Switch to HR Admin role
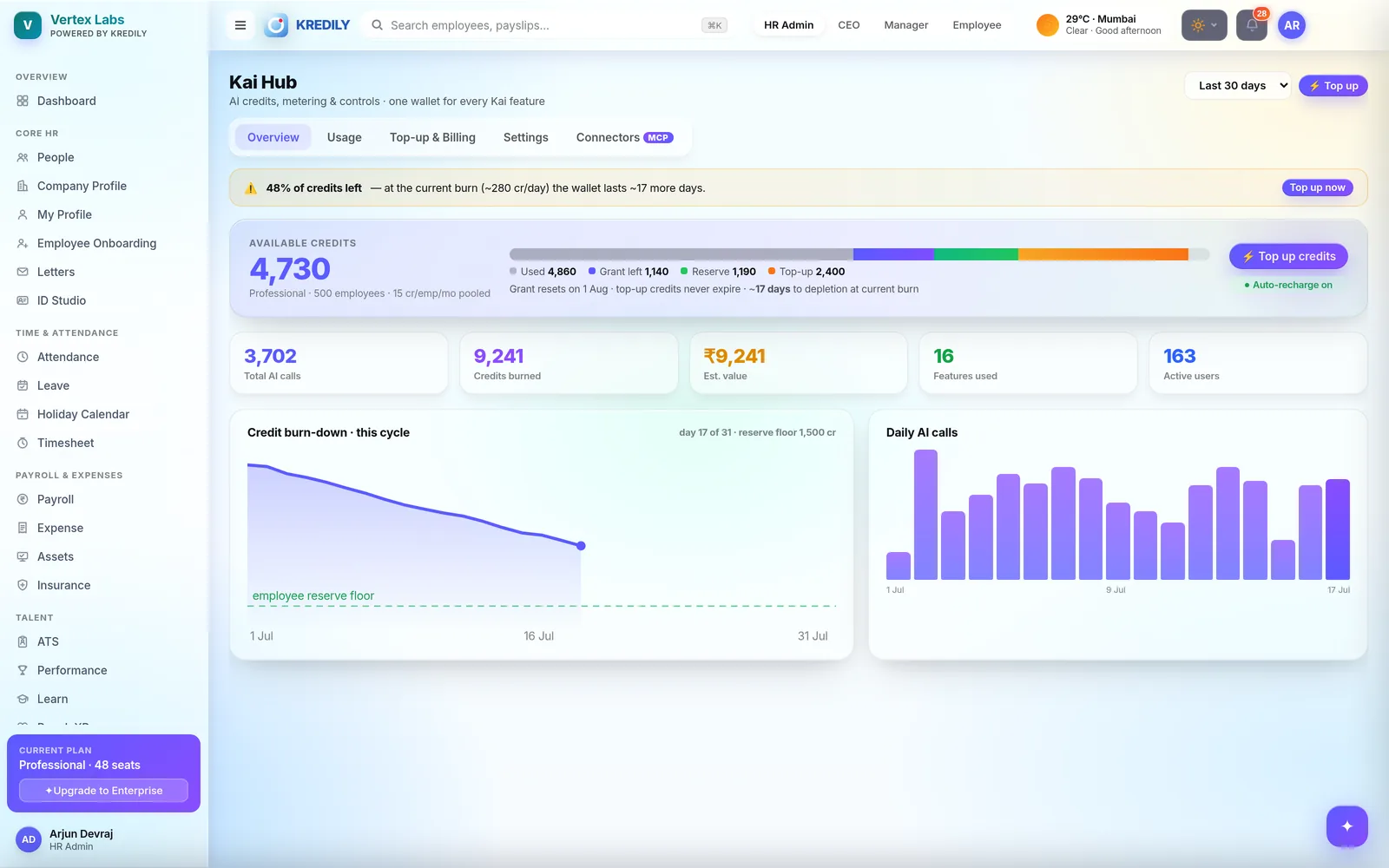The height and width of the screenshot is (868, 1389). pos(788,25)
